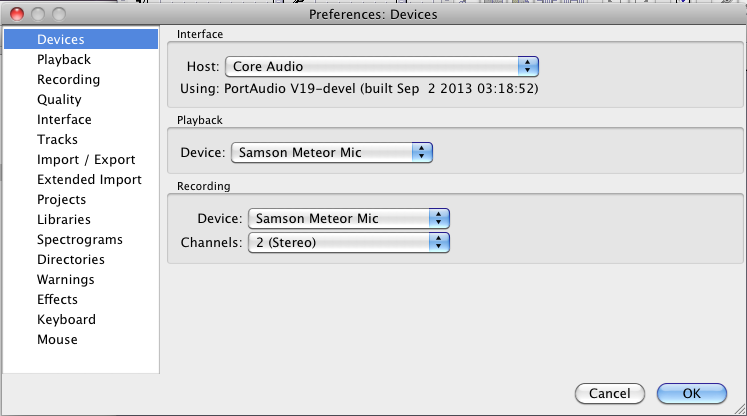Open the Host dropdown showing Core Audio
This screenshot has height=416, width=747.
[x=382, y=67]
